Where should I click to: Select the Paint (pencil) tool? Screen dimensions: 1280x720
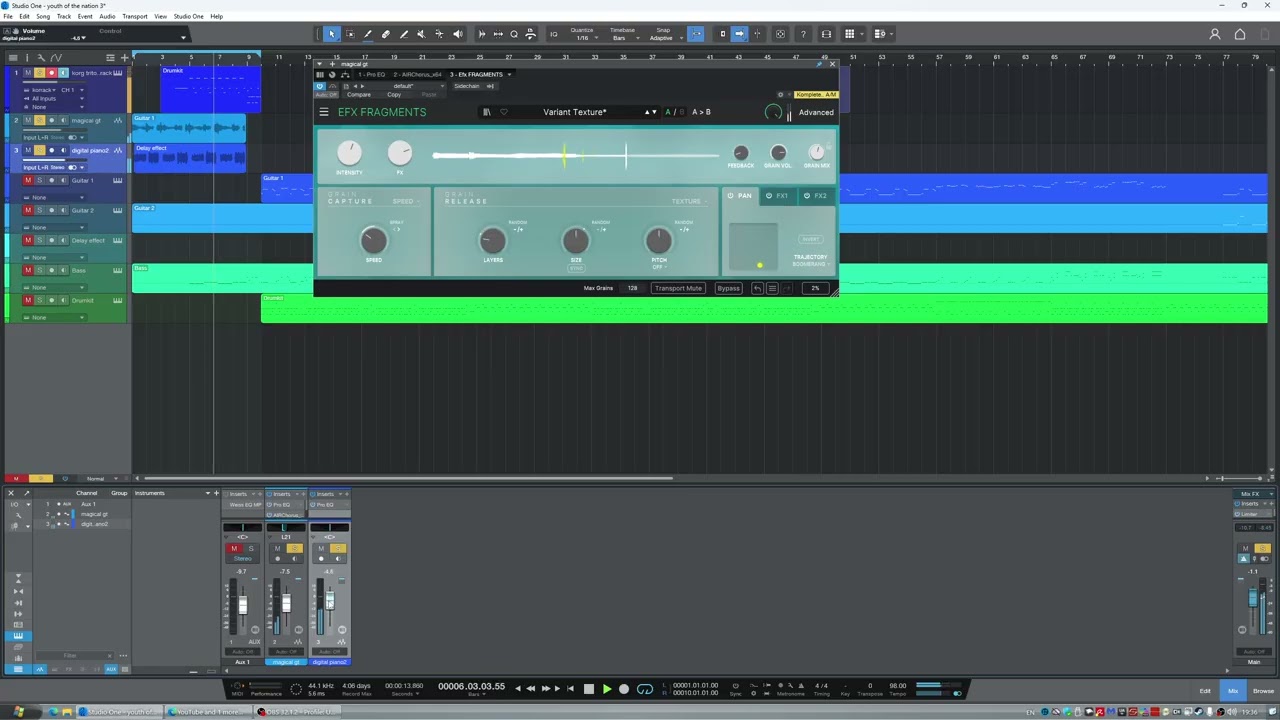[368, 34]
